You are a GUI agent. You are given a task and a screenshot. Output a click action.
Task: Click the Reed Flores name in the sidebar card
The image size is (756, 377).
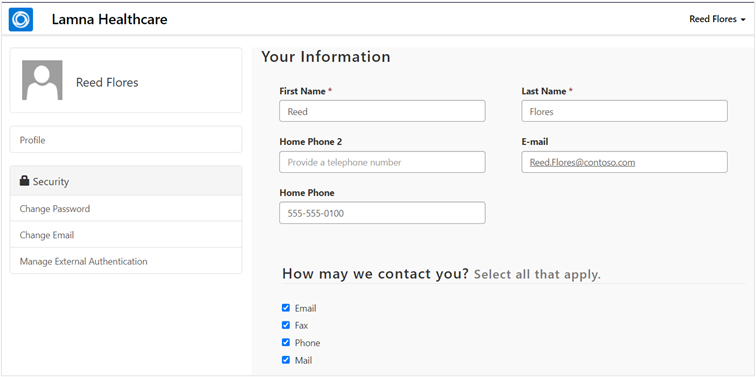[x=107, y=82]
